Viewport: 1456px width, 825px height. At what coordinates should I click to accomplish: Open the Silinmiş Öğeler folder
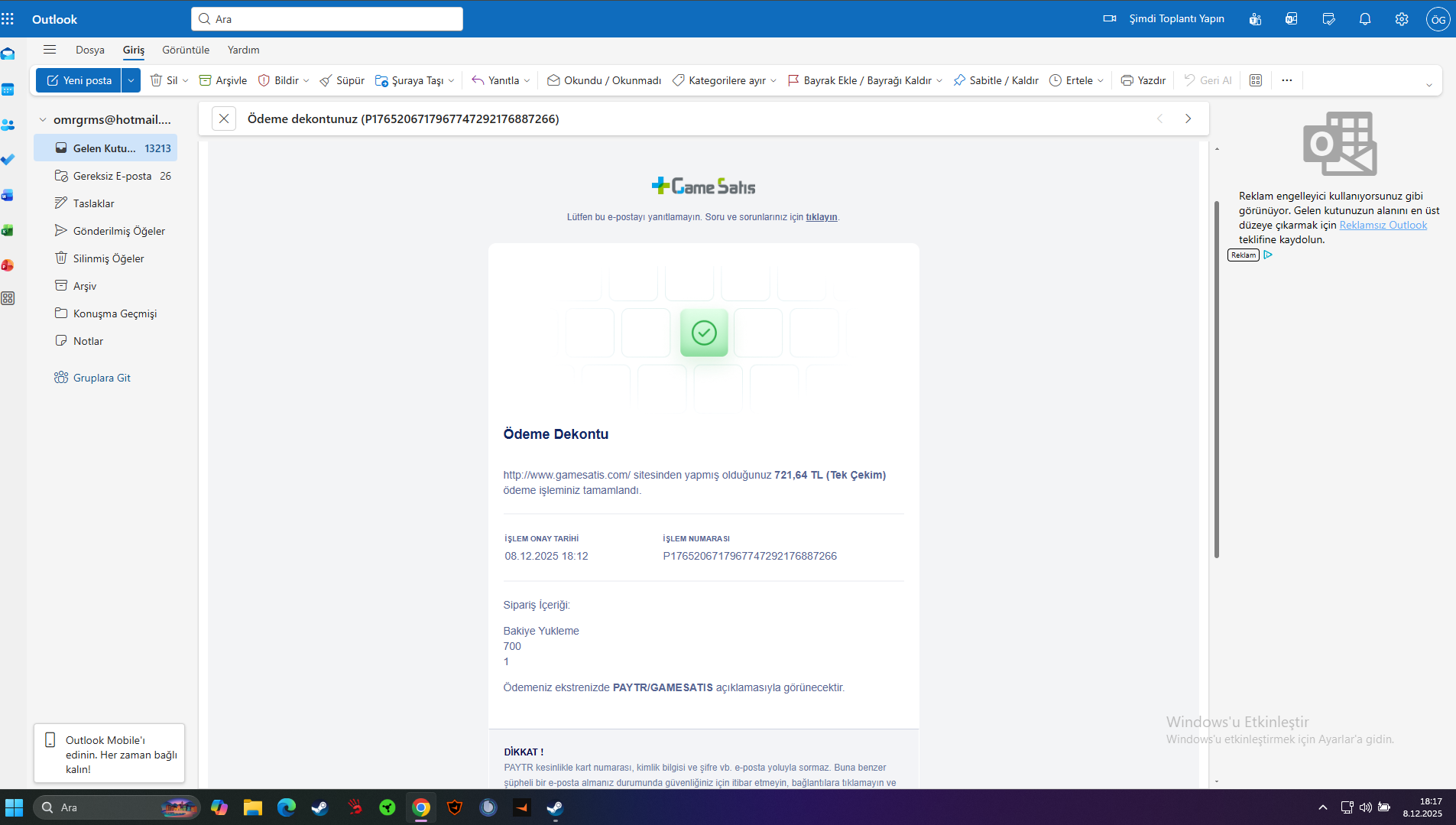pyautogui.click(x=105, y=258)
